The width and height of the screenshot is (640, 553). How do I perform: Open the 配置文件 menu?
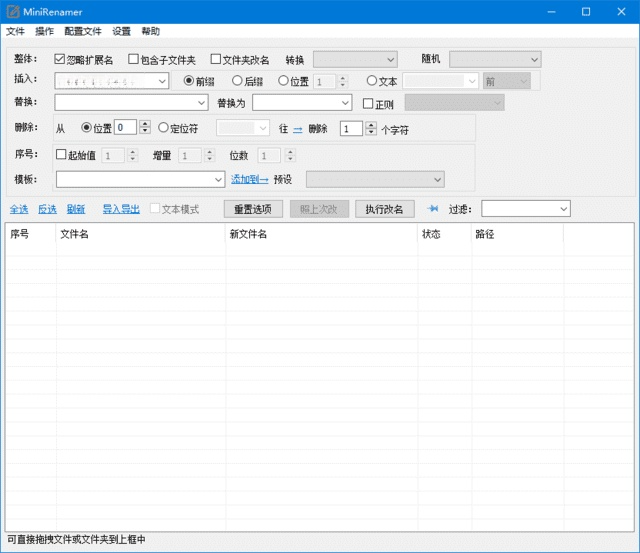[x=83, y=31]
